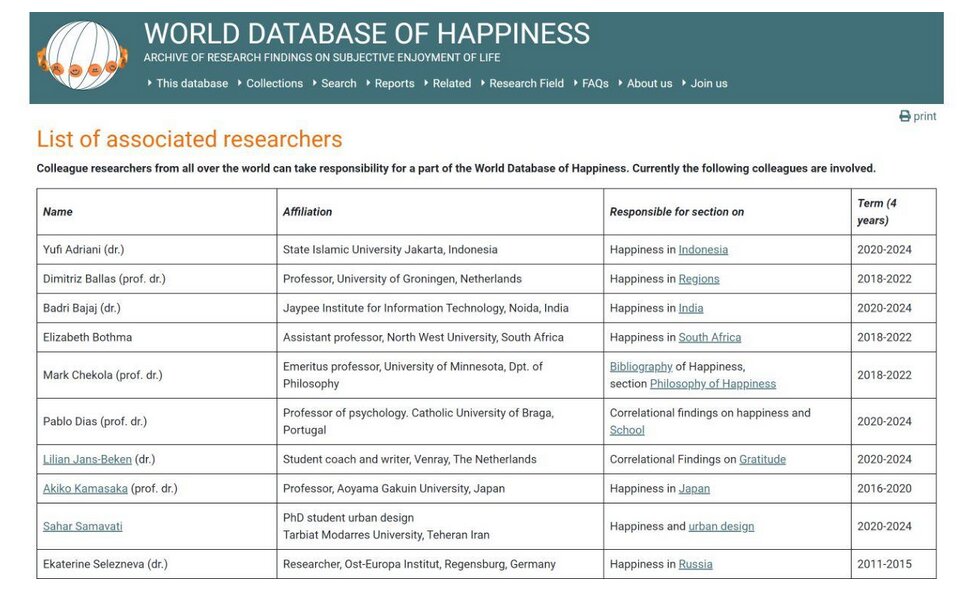966x601 pixels.
Task: Open the Bibliography link
Action: pyautogui.click(x=641, y=366)
